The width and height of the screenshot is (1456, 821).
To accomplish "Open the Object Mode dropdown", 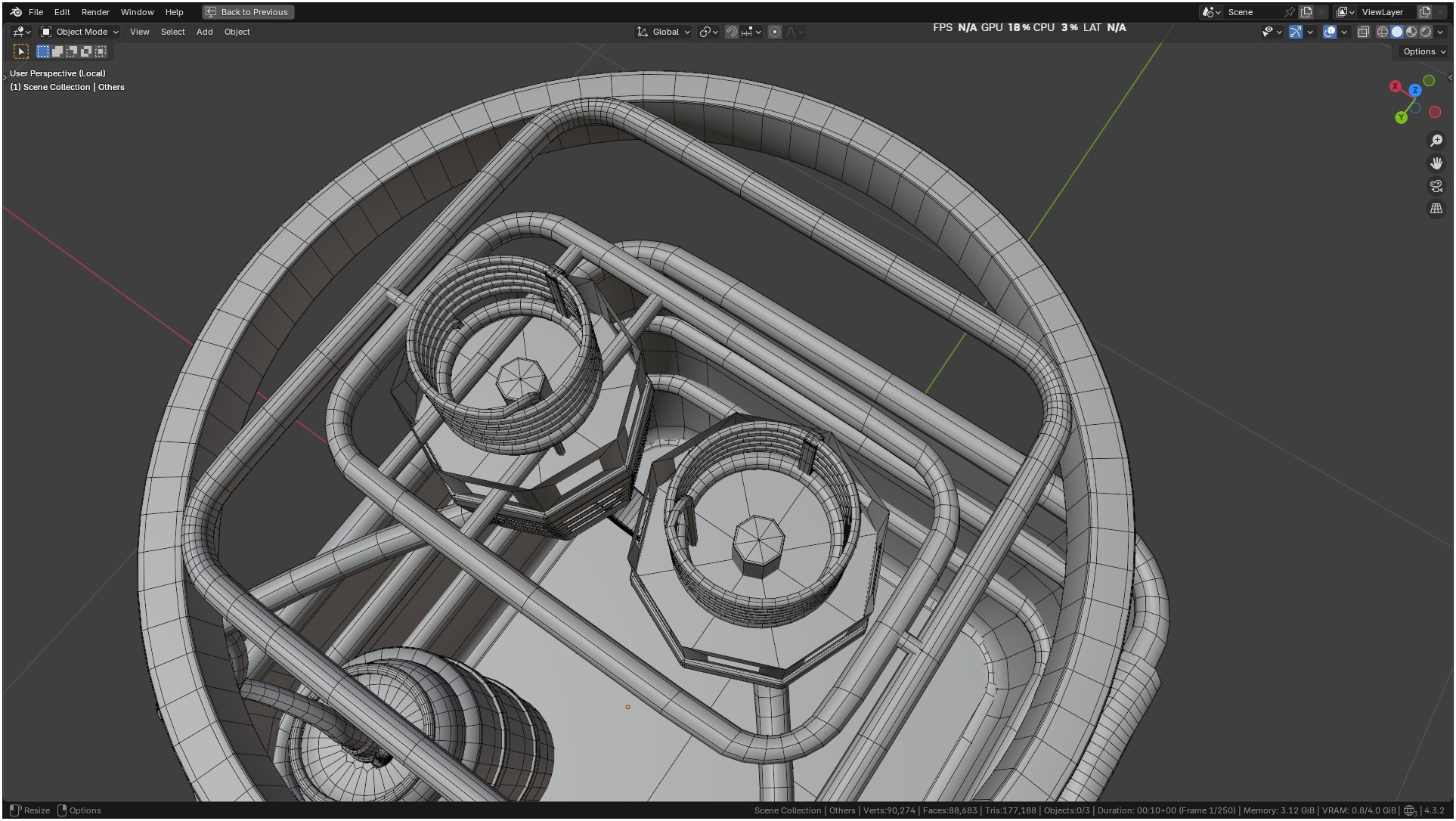I will click(x=80, y=32).
